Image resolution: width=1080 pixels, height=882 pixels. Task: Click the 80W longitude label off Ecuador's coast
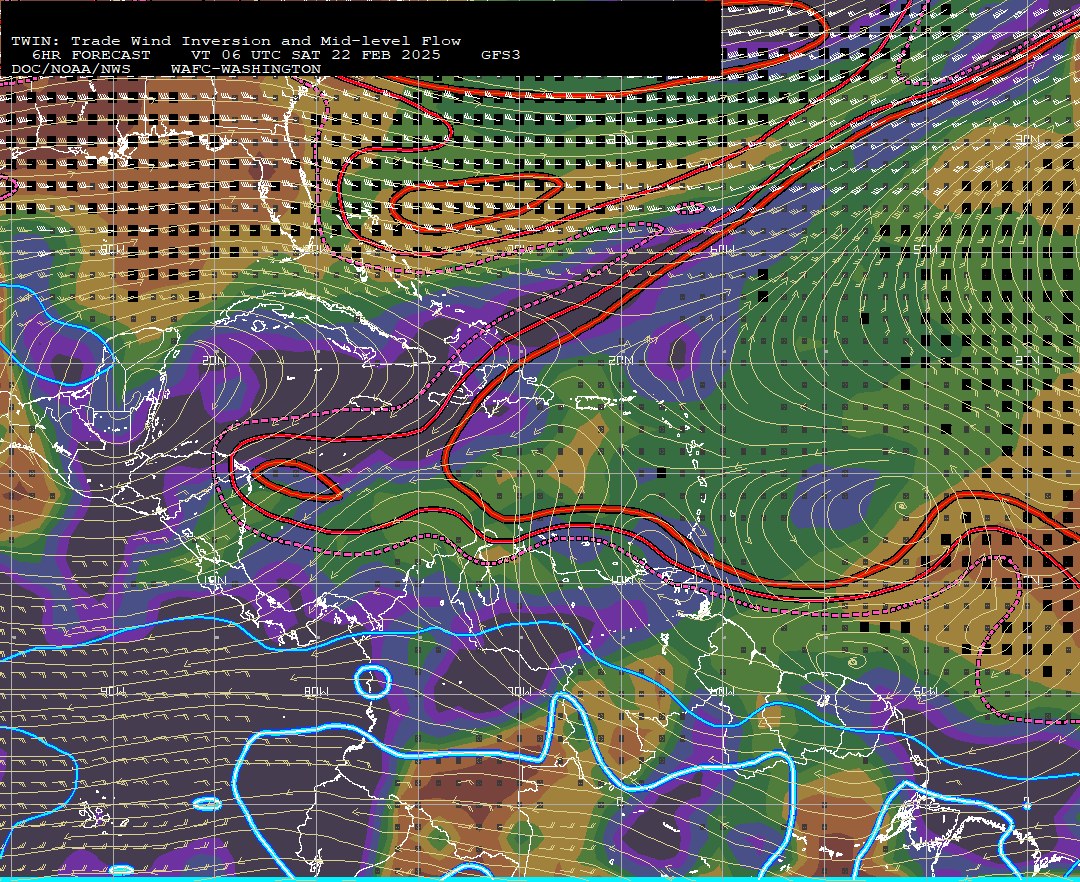(x=316, y=691)
